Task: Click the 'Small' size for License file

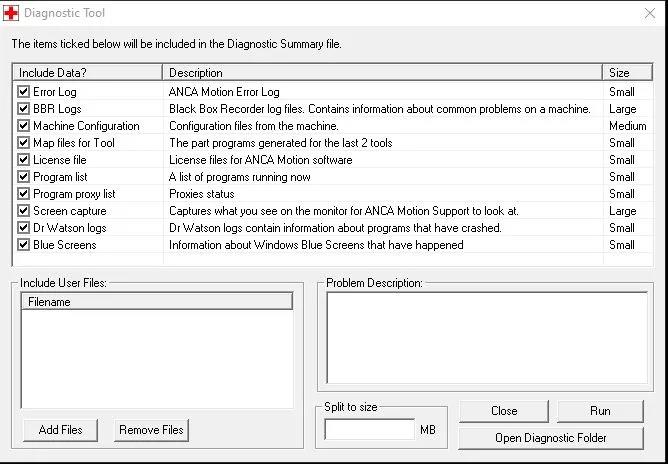Action: [622, 160]
